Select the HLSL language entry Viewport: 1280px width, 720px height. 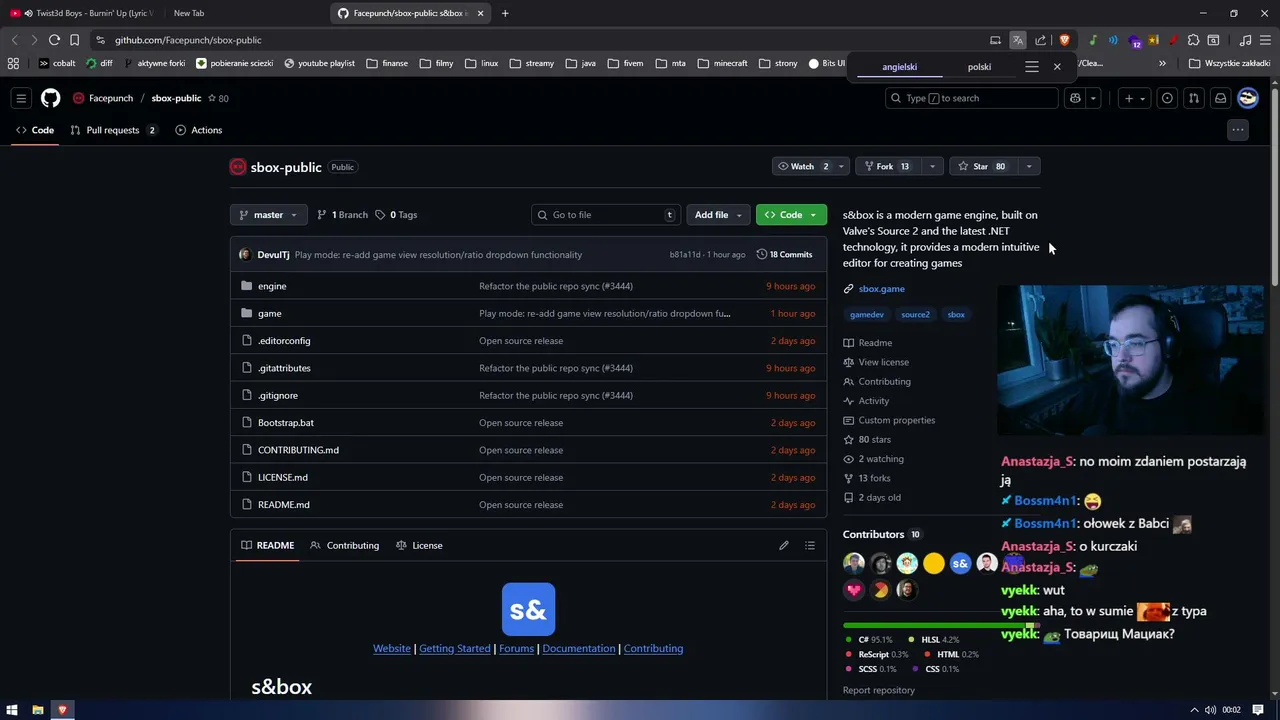(x=934, y=640)
